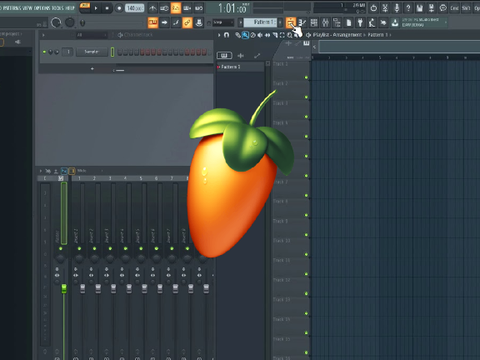Viewport: 480px width, 360px height.
Task: Open the HELP menu
Action: pos(70,8)
